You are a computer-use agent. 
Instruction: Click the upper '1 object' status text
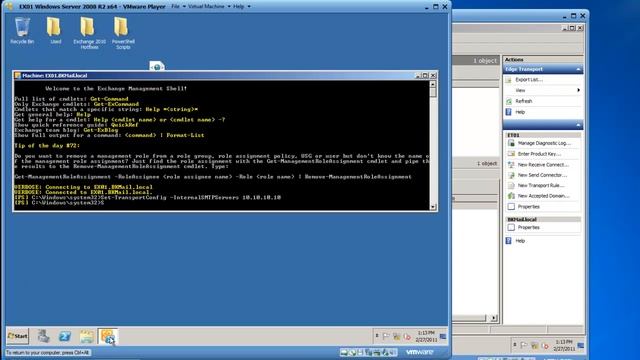click(485, 61)
